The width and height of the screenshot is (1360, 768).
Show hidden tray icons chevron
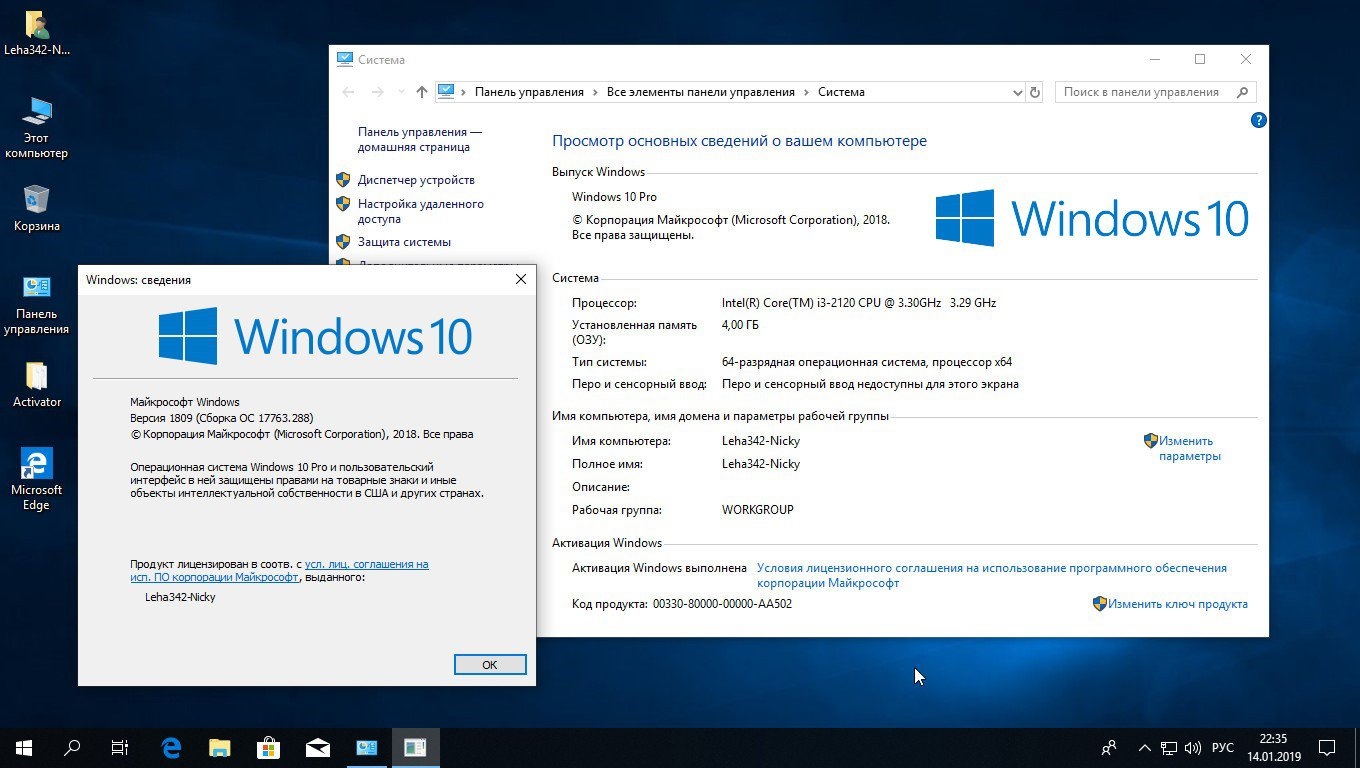[1145, 747]
